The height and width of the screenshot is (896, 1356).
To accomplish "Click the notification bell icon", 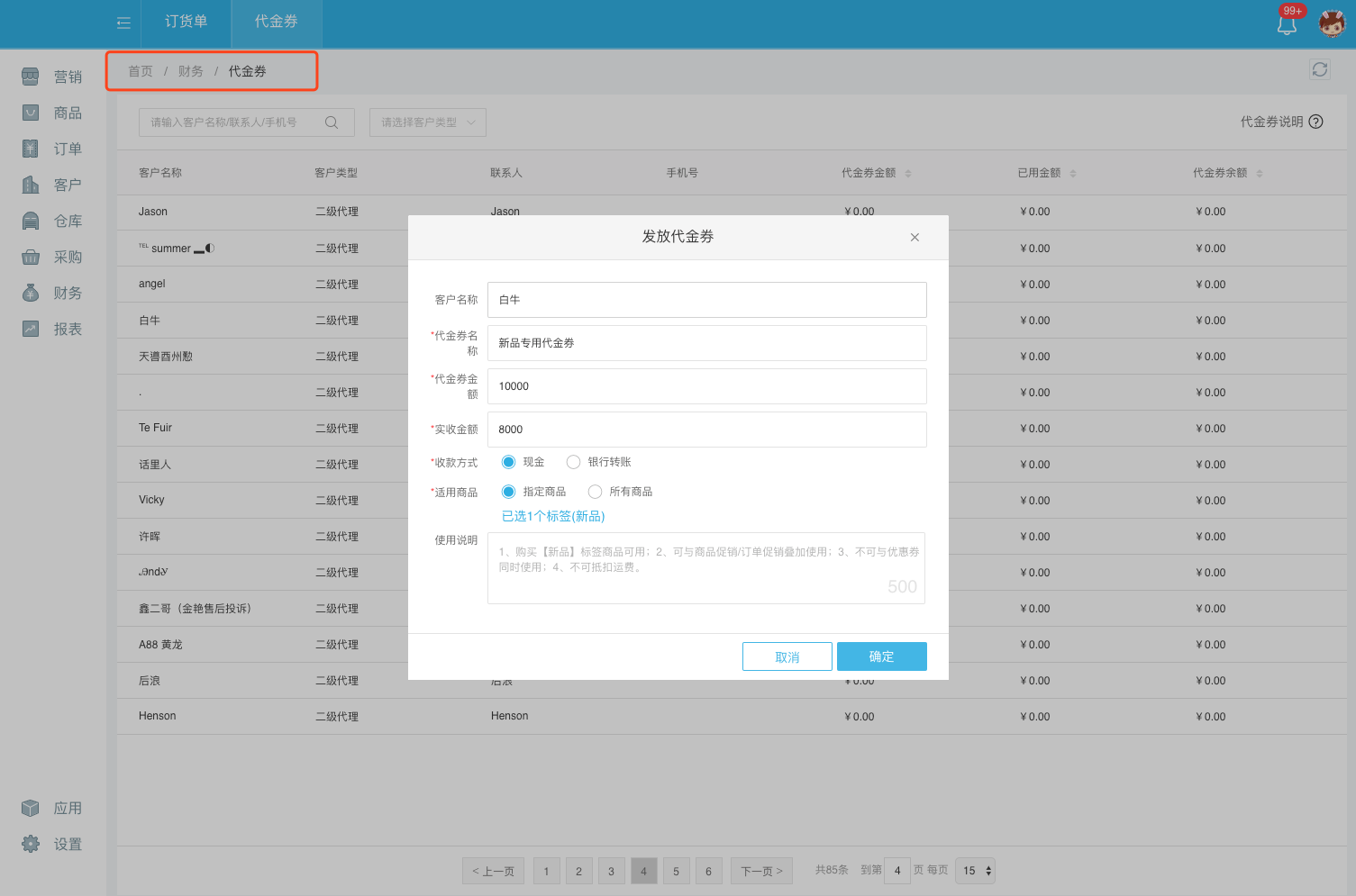I will [x=1287, y=24].
